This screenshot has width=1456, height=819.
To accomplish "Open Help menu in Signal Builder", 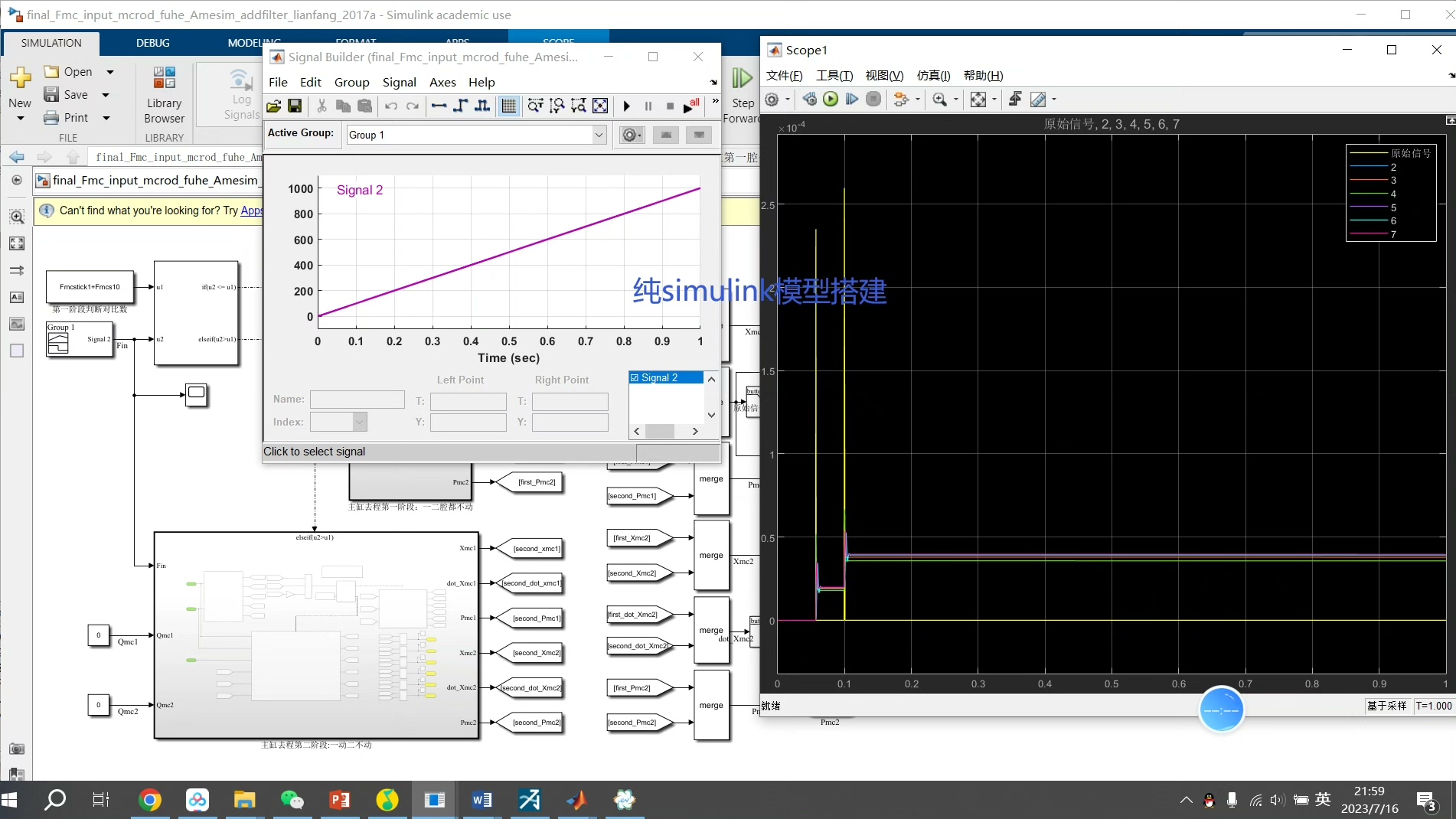I will (x=482, y=82).
